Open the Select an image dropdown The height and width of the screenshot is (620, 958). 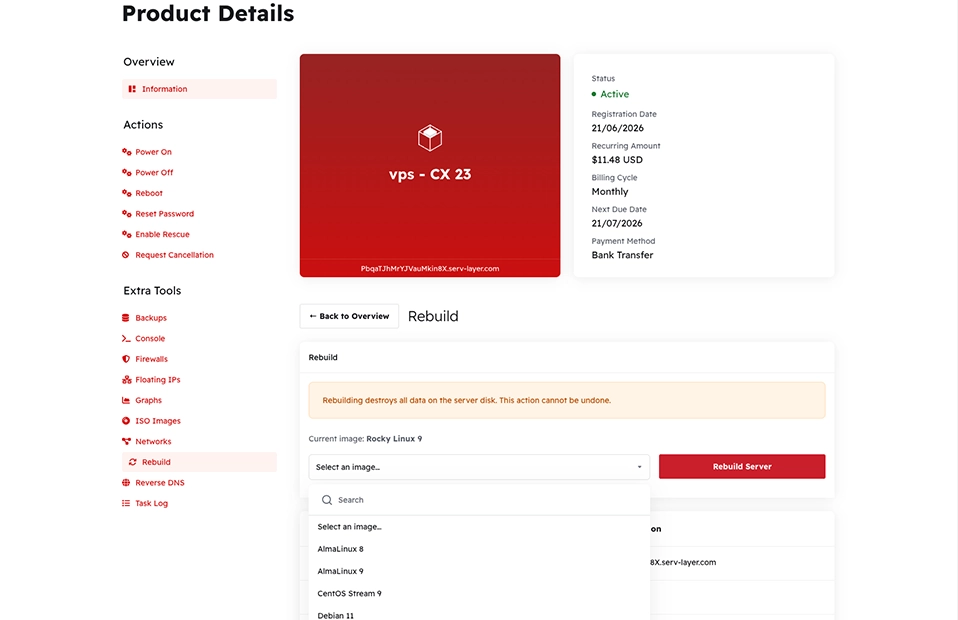479,467
